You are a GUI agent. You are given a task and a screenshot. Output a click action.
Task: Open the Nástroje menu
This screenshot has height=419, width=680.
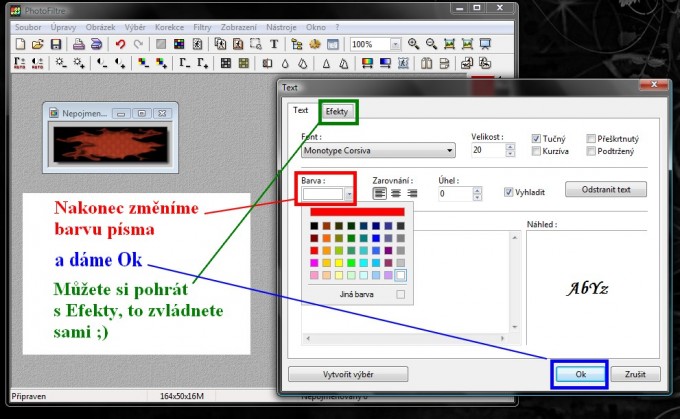(x=281, y=27)
